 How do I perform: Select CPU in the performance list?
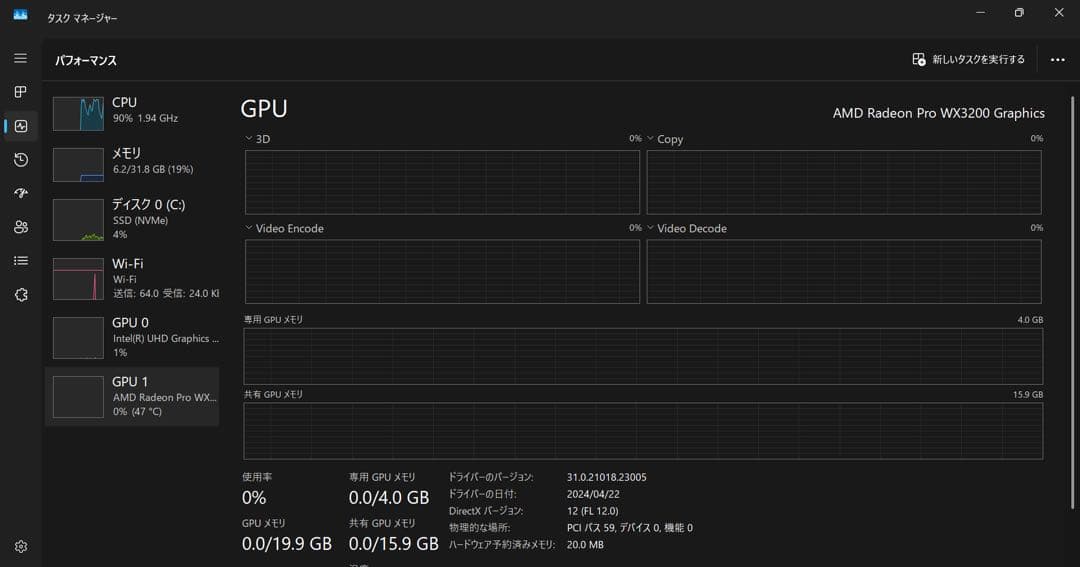point(133,110)
